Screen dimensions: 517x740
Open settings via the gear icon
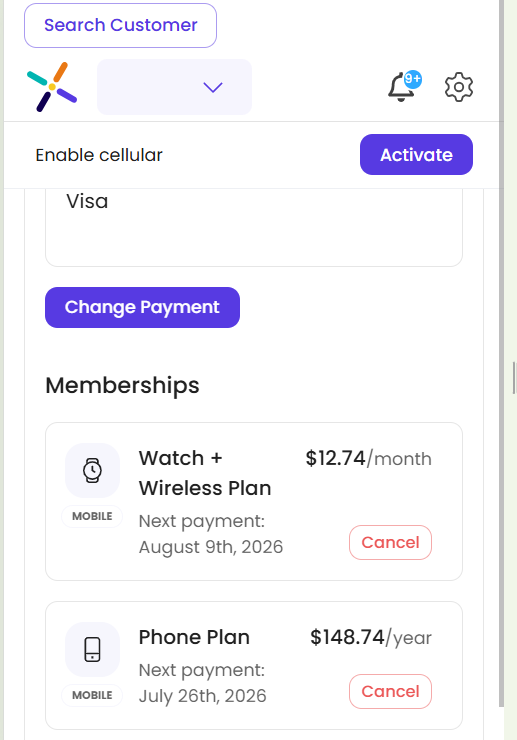pyautogui.click(x=458, y=87)
